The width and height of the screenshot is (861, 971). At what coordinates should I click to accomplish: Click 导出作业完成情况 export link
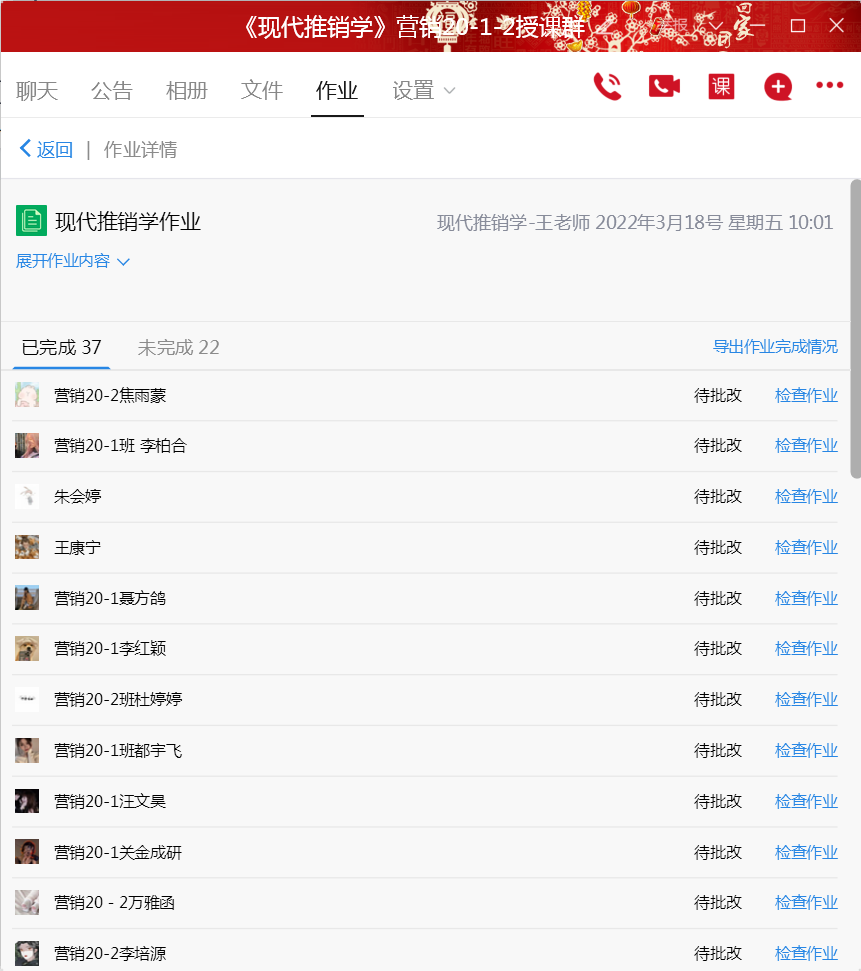[x=775, y=347]
